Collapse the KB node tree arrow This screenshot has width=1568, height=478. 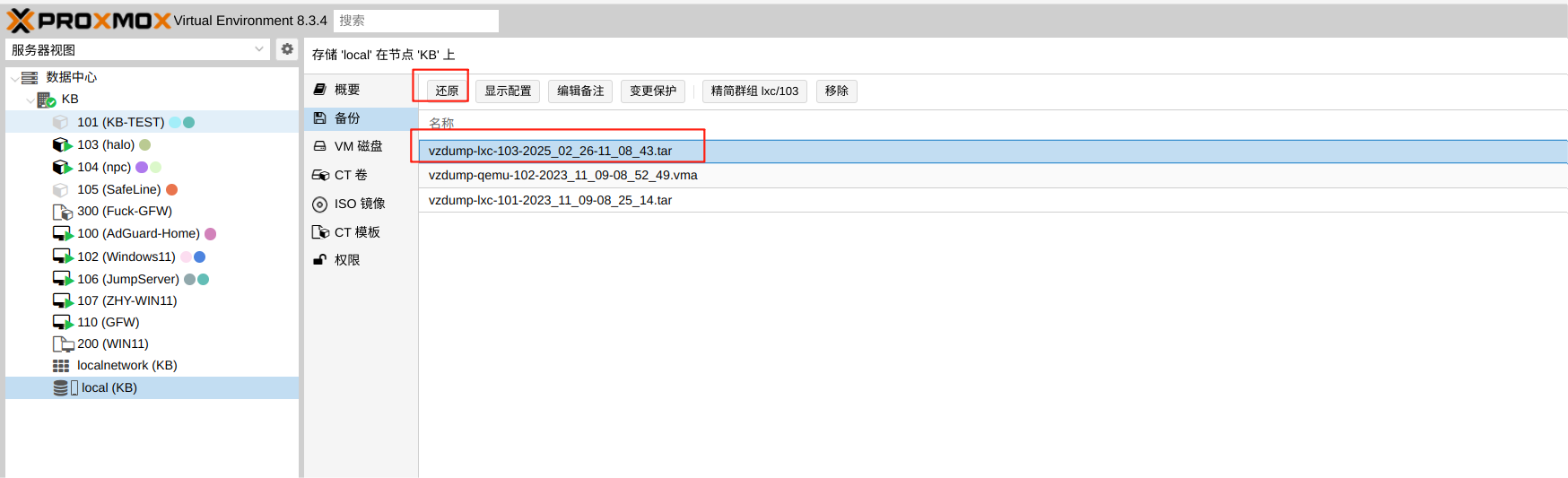30,100
